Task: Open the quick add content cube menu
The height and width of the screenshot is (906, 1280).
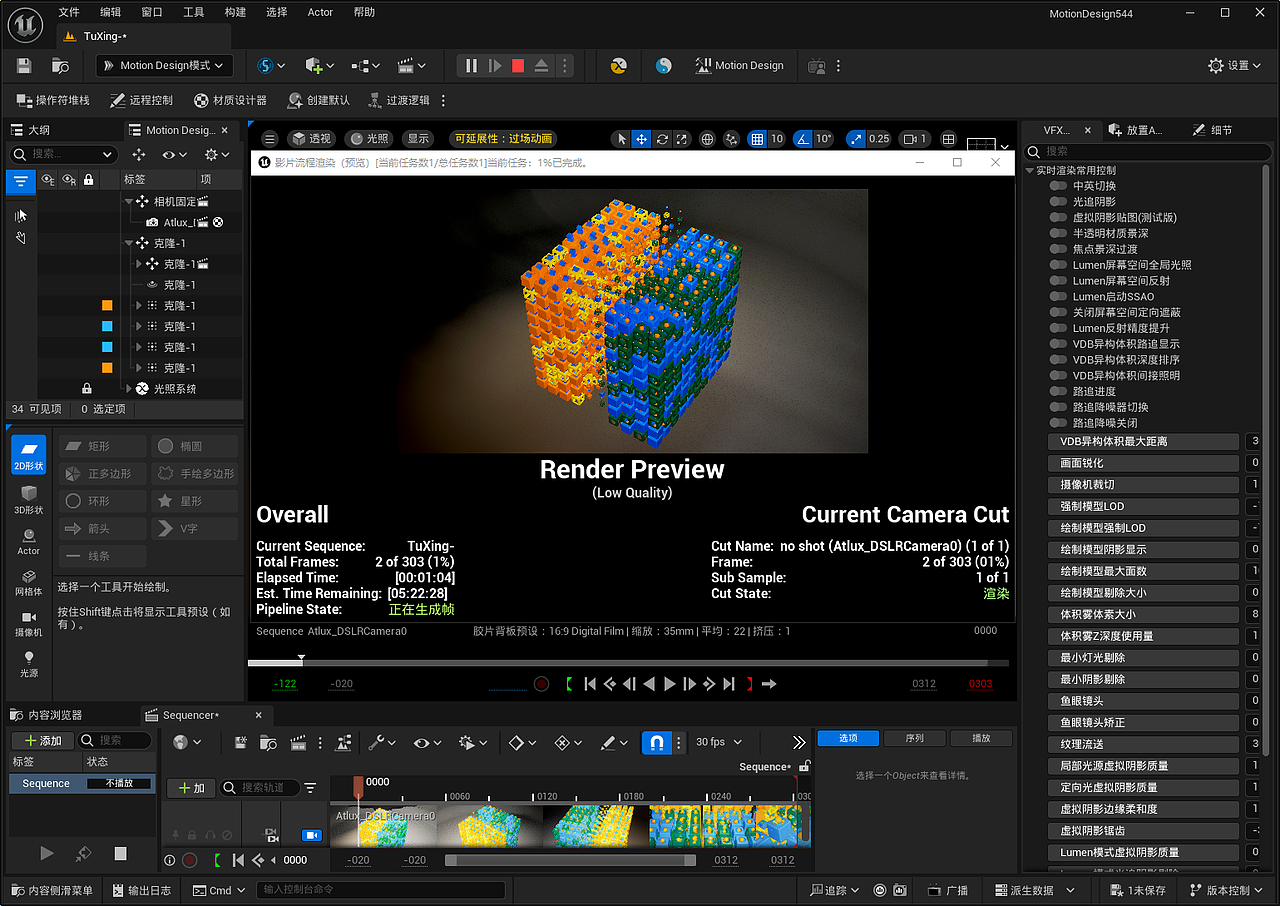Action: 320,66
